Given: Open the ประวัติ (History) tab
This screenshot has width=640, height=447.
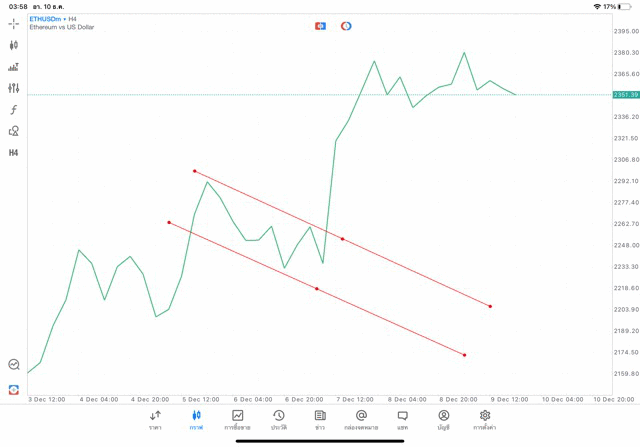Looking at the screenshot, I should click(x=278, y=420).
